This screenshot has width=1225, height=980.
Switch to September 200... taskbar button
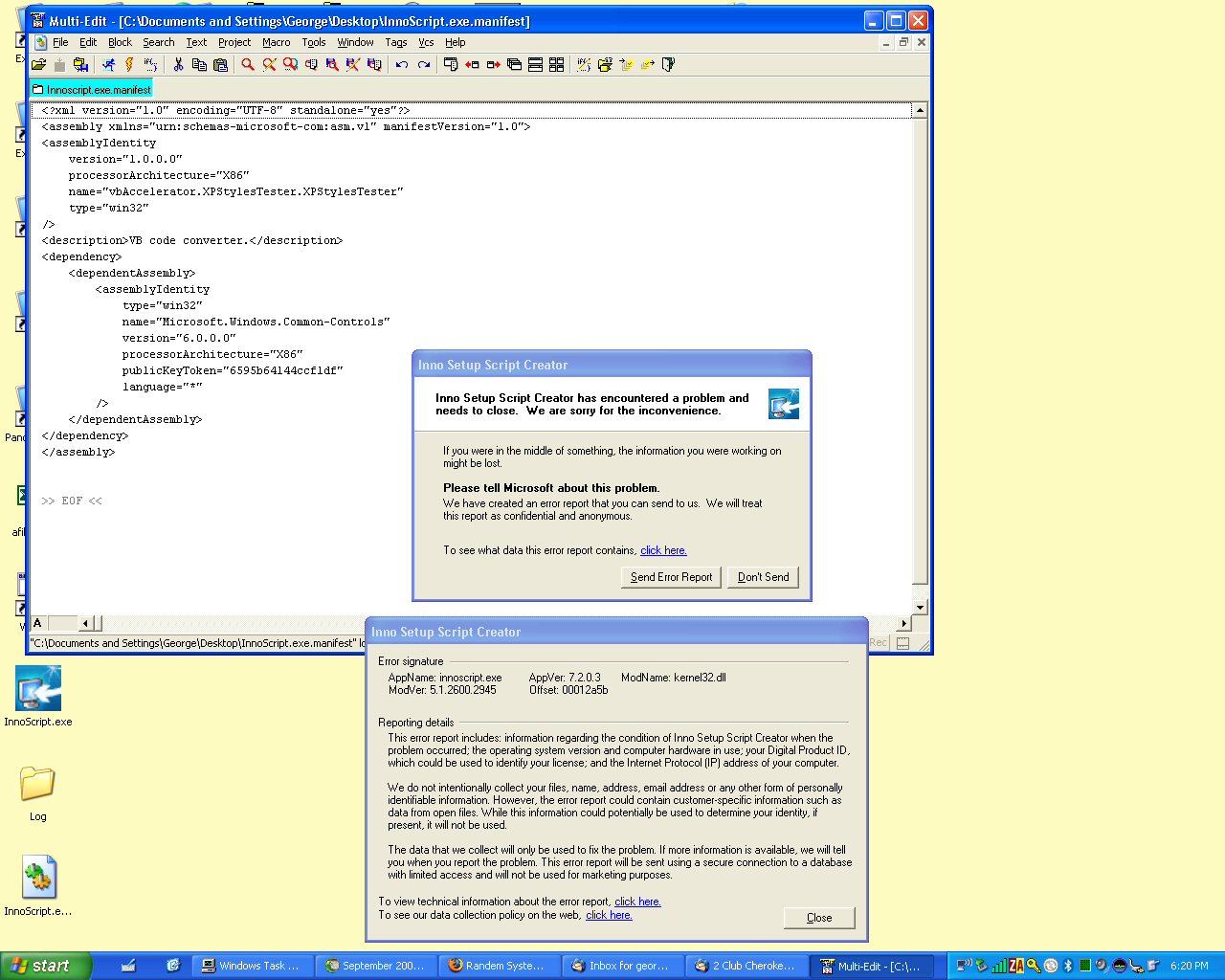[375, 966]
